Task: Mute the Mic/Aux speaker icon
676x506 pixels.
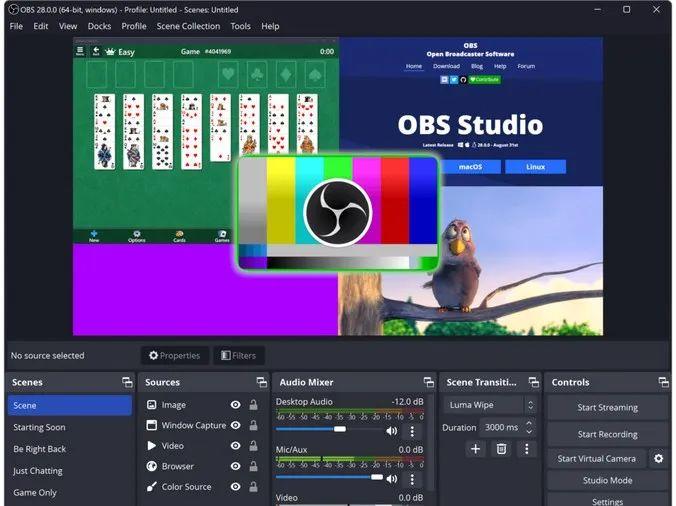Action: 391,479
